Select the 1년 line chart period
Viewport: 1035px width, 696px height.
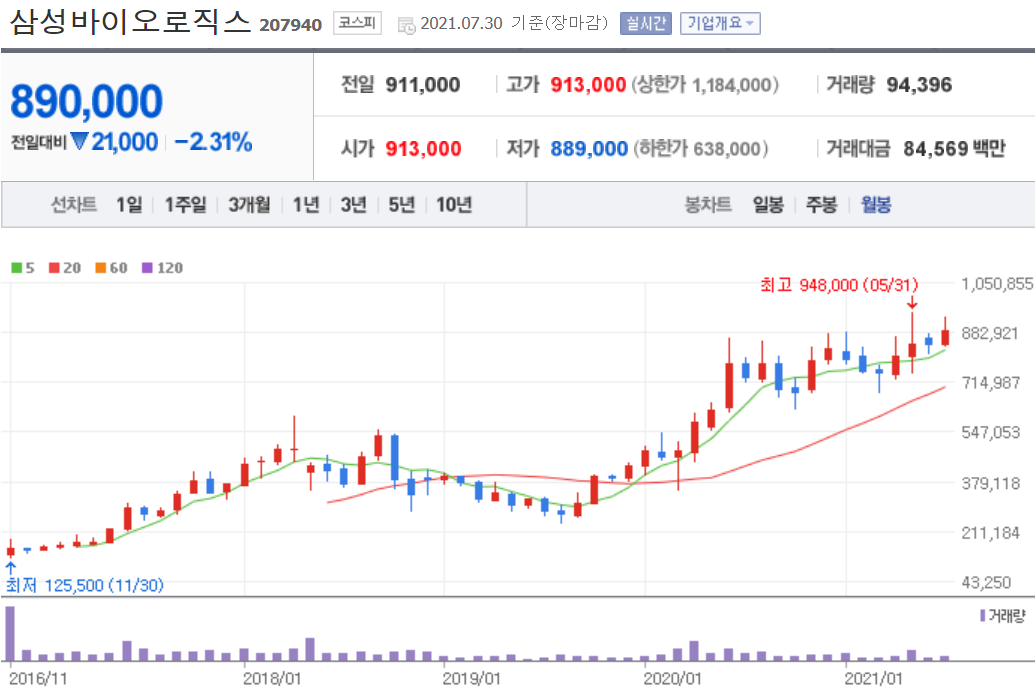pos(306,205)
